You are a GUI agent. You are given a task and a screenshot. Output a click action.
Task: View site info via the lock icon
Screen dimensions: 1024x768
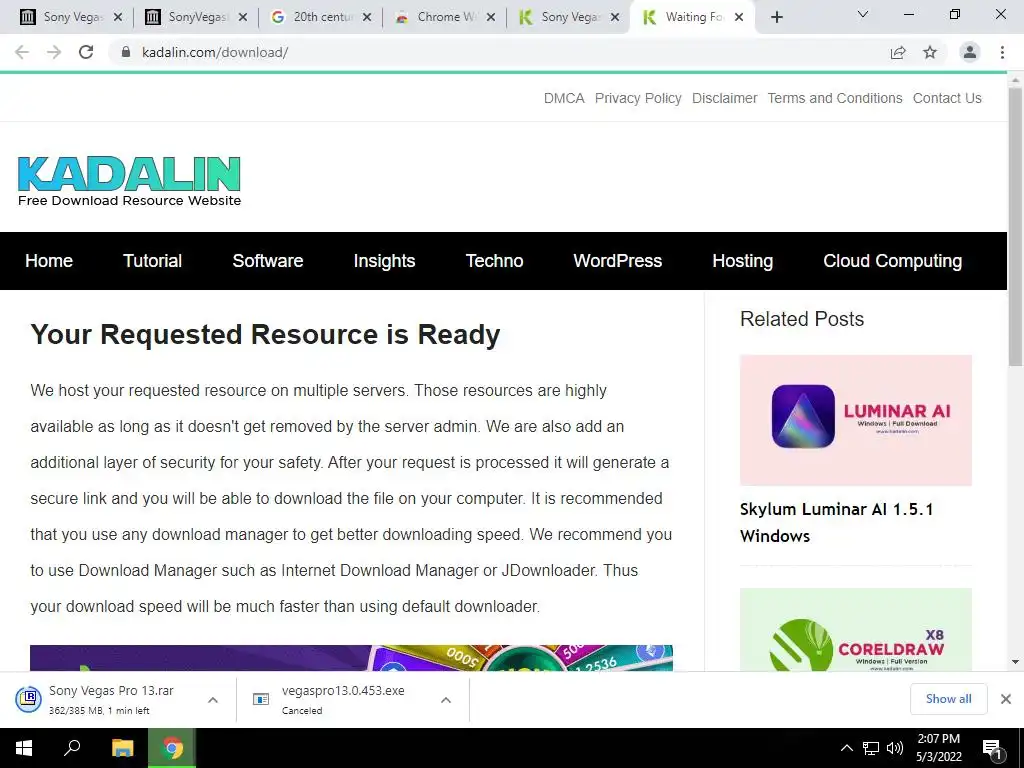click(126, 52)
